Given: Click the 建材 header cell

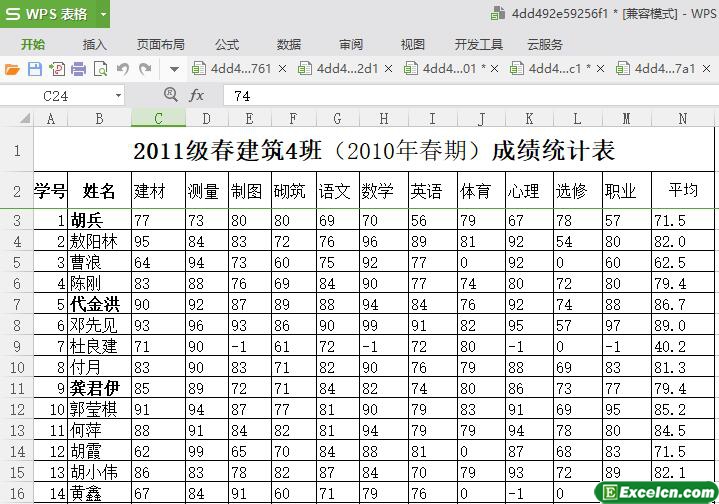Looking at the screenshot, I should point(158,190).
